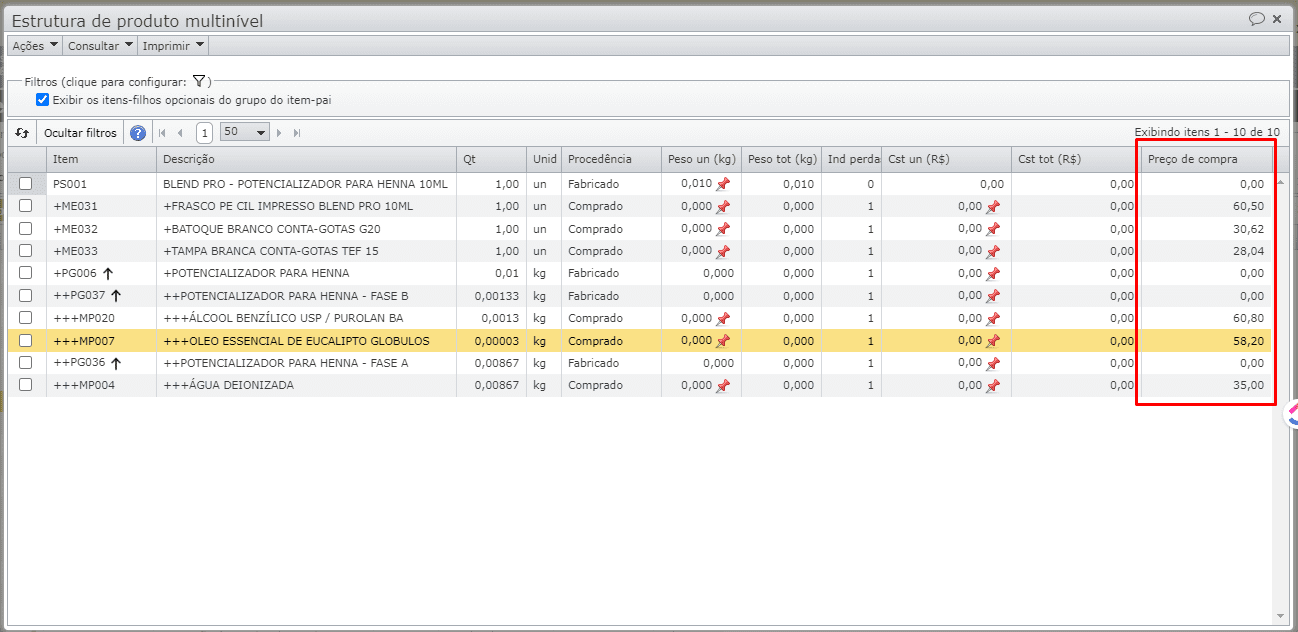This screenshot has height=632, width=1298.
Task: Check the +++MP007 row checkbox
Action: point(25,340)
